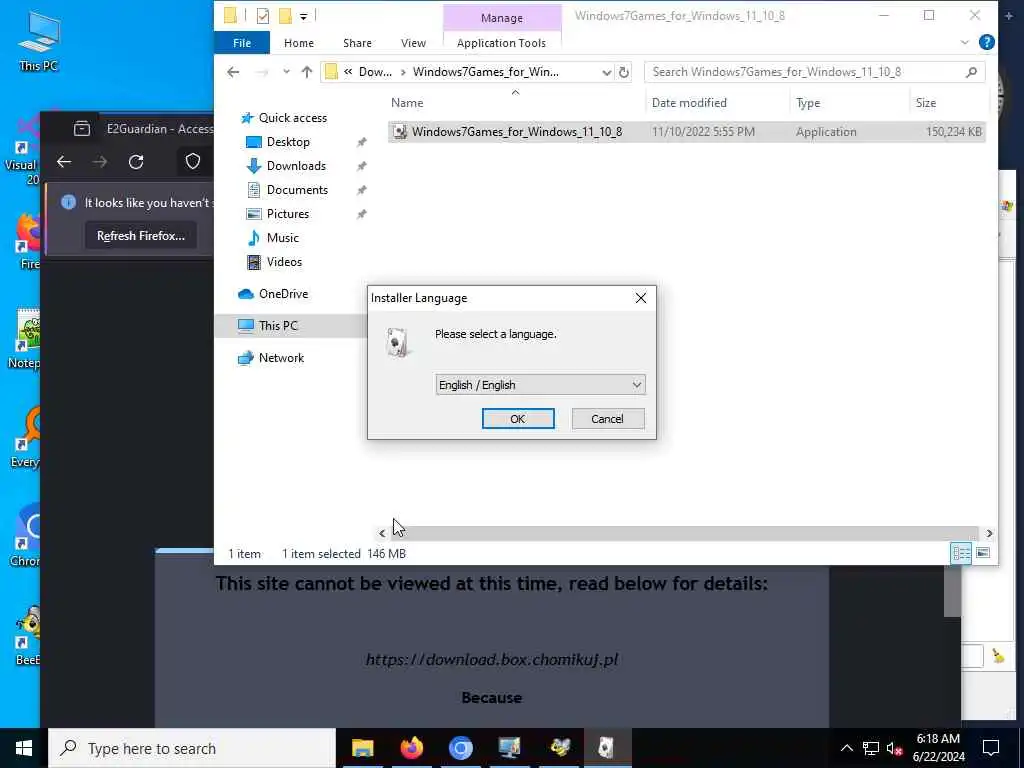Select the Manage contextual tab
This screenshot has width=1024, height=768.
point(502,18)
